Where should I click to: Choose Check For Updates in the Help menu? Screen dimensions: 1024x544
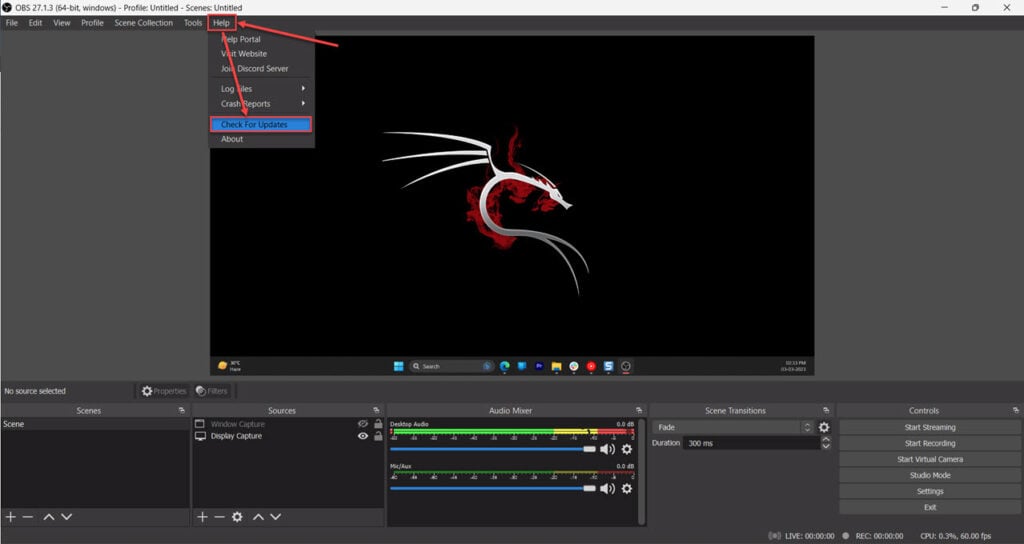tap(261, 124)
